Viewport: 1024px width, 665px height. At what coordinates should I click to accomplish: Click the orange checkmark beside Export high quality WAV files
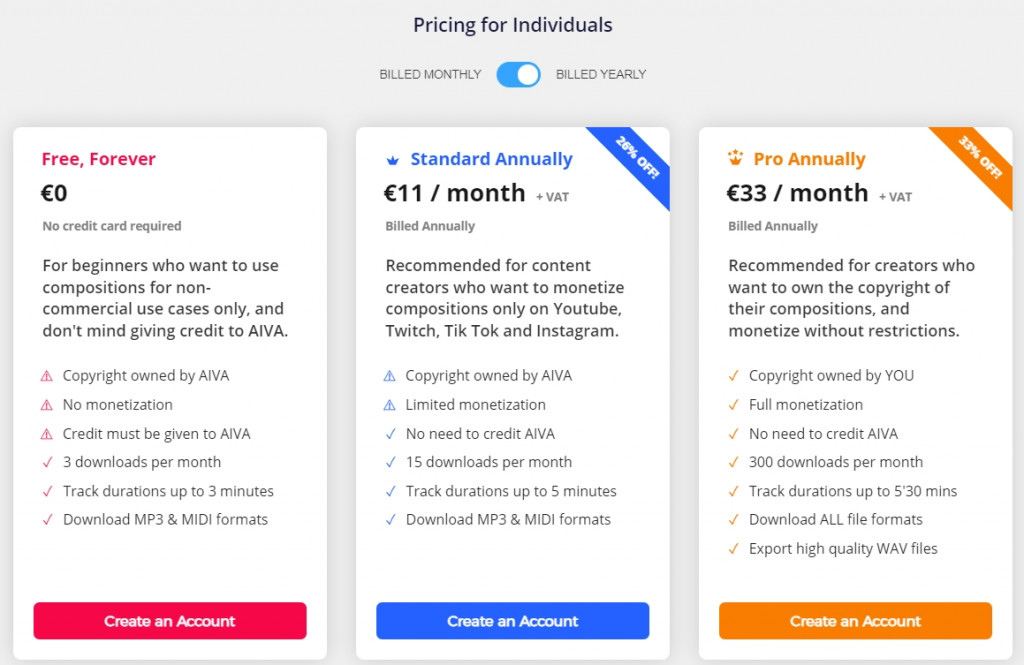[x=733, y=548]
